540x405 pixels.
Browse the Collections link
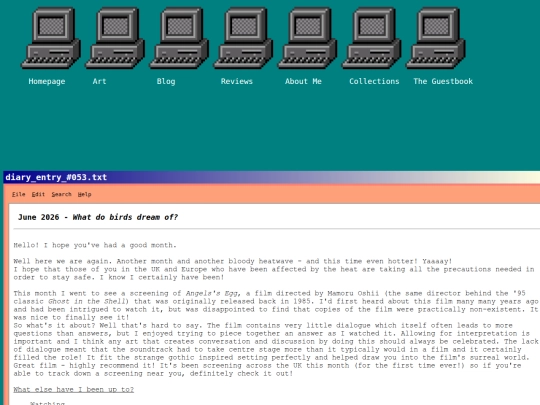click(374, 81)
